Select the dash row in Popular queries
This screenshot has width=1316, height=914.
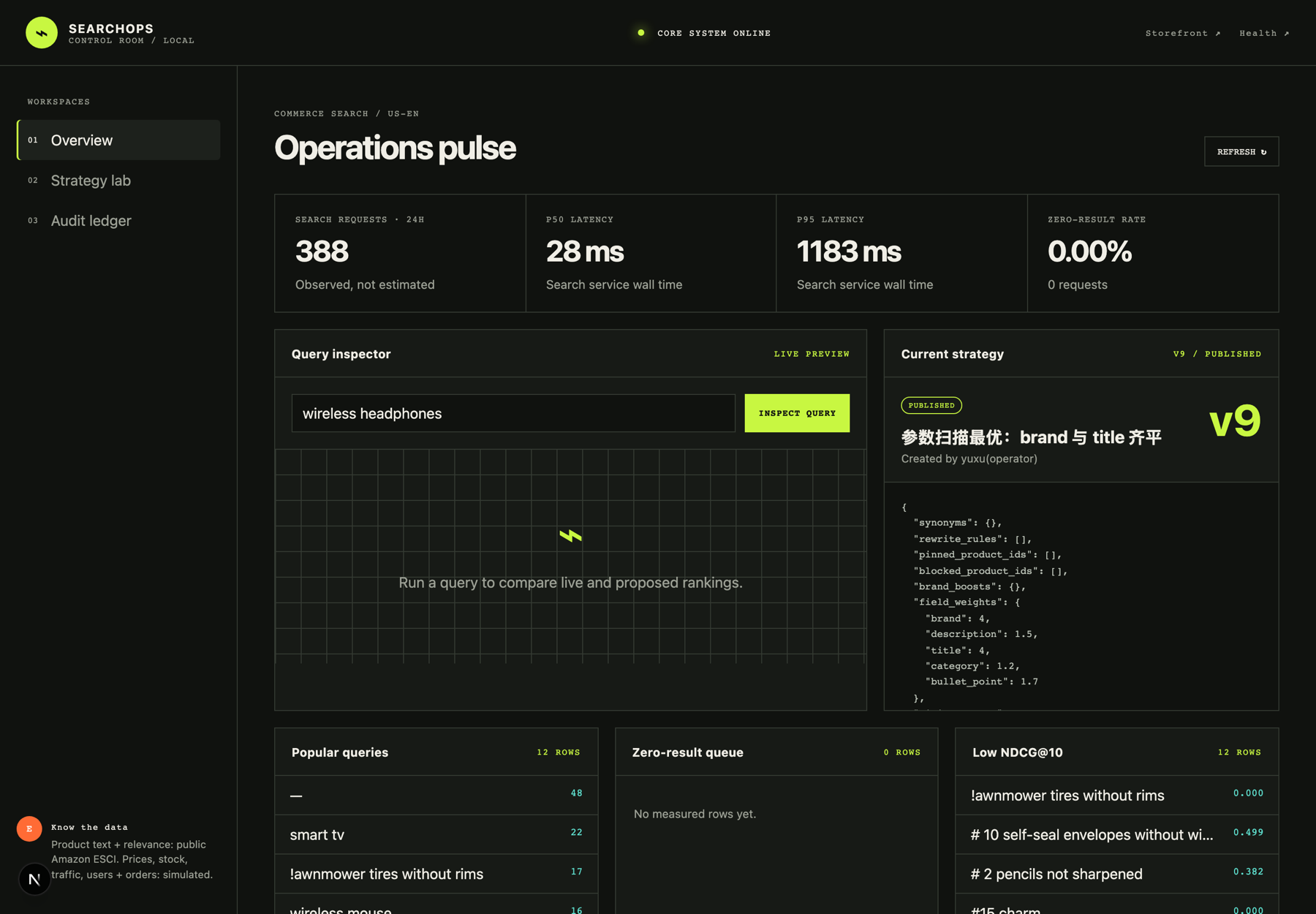pos(436,795)
